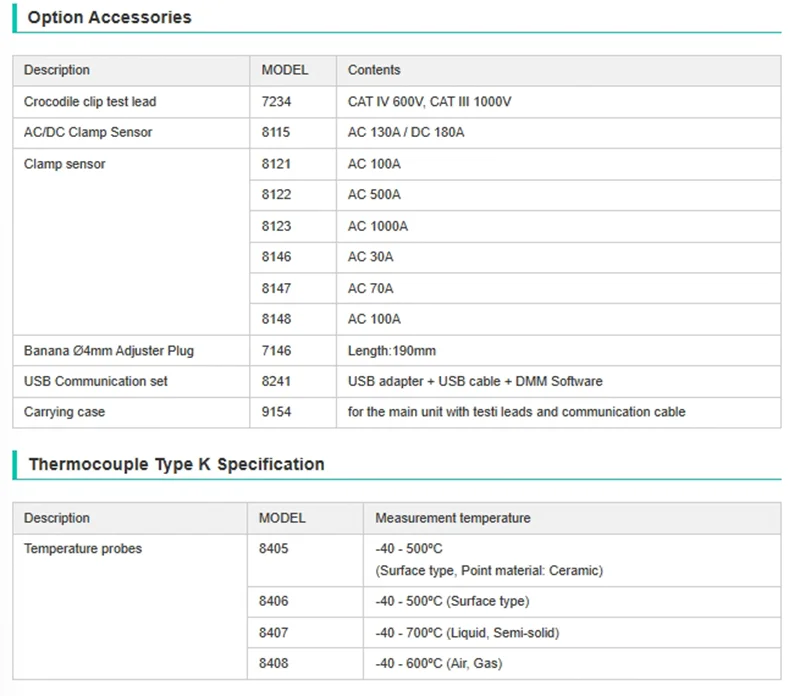
Task: Select the Temperature probes description cell
Action: click(x=83, y=549)
